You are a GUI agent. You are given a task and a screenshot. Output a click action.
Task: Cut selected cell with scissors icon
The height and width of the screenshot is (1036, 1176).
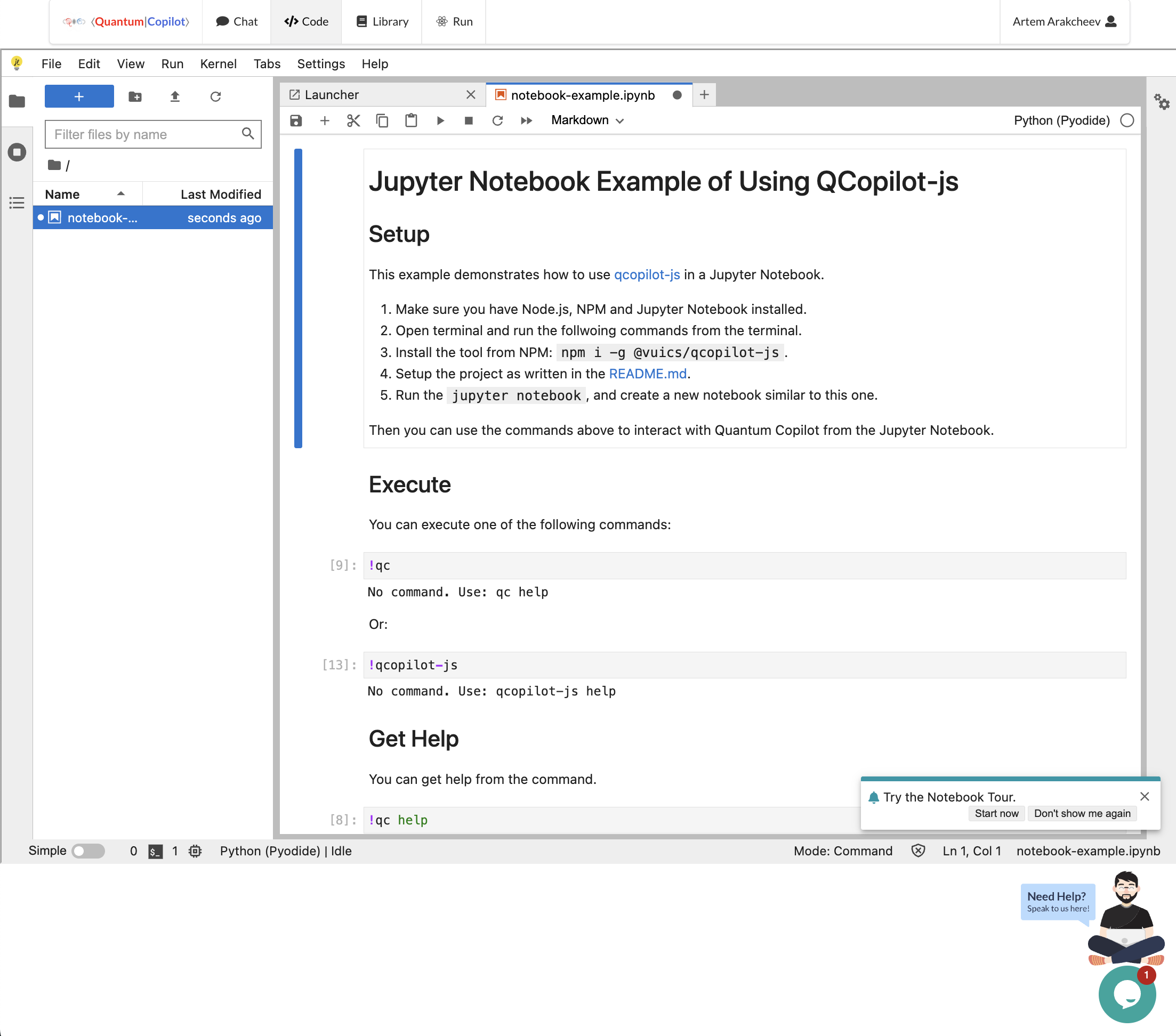tap(353, 120)
